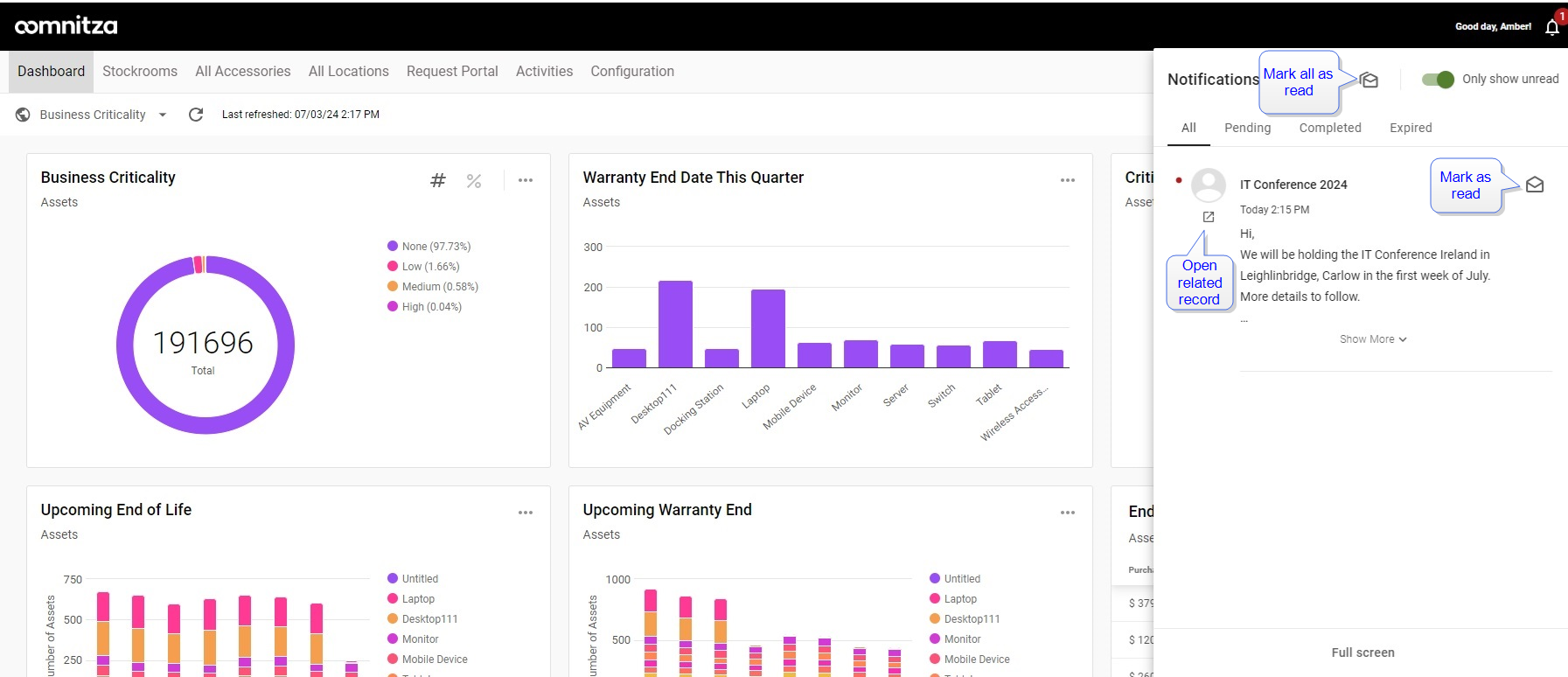
Task: Click the Switch bar in warranty chart
Action: tap(953, 357)
